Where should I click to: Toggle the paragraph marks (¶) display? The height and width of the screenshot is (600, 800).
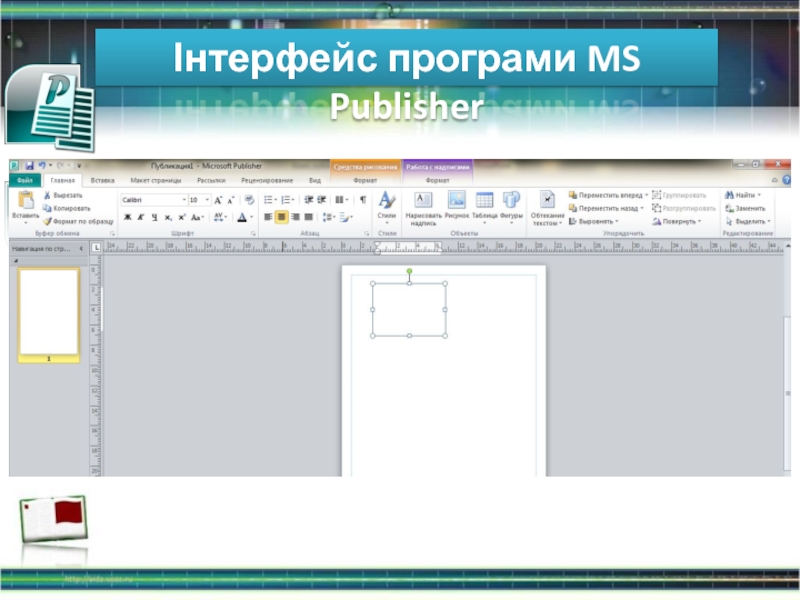point(362,199)
